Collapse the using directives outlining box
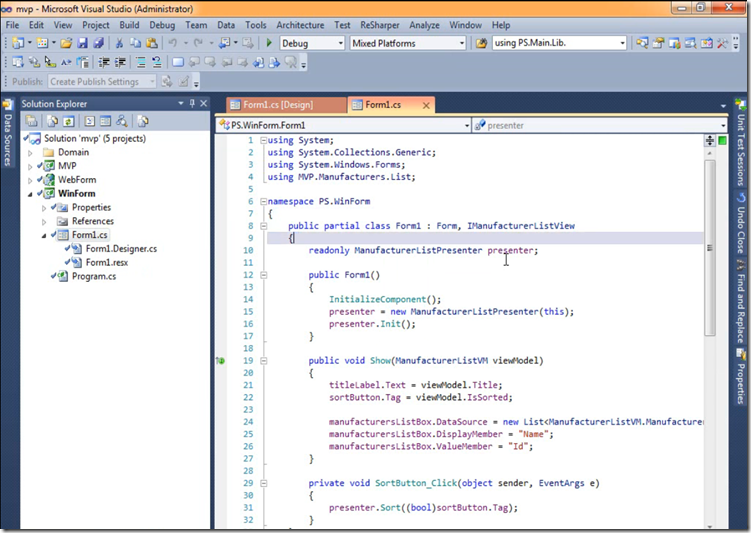 click(x=263, y=140)
